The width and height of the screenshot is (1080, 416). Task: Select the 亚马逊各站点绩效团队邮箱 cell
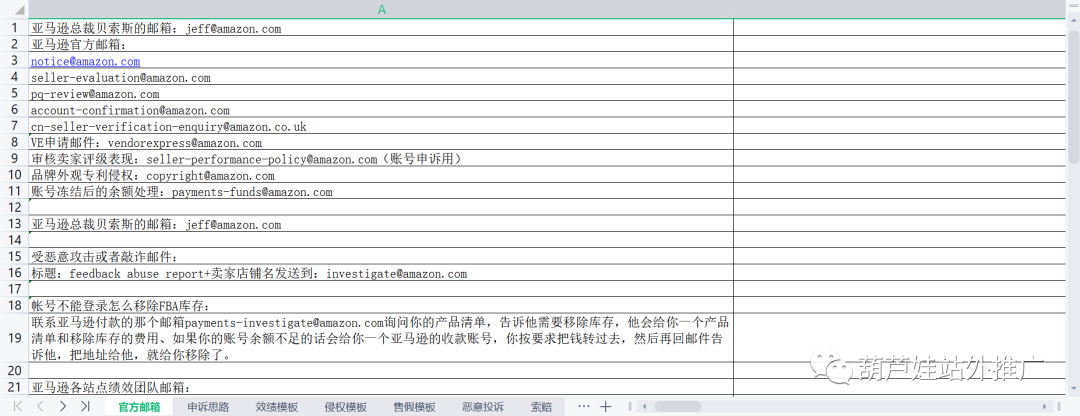point(382,387)
